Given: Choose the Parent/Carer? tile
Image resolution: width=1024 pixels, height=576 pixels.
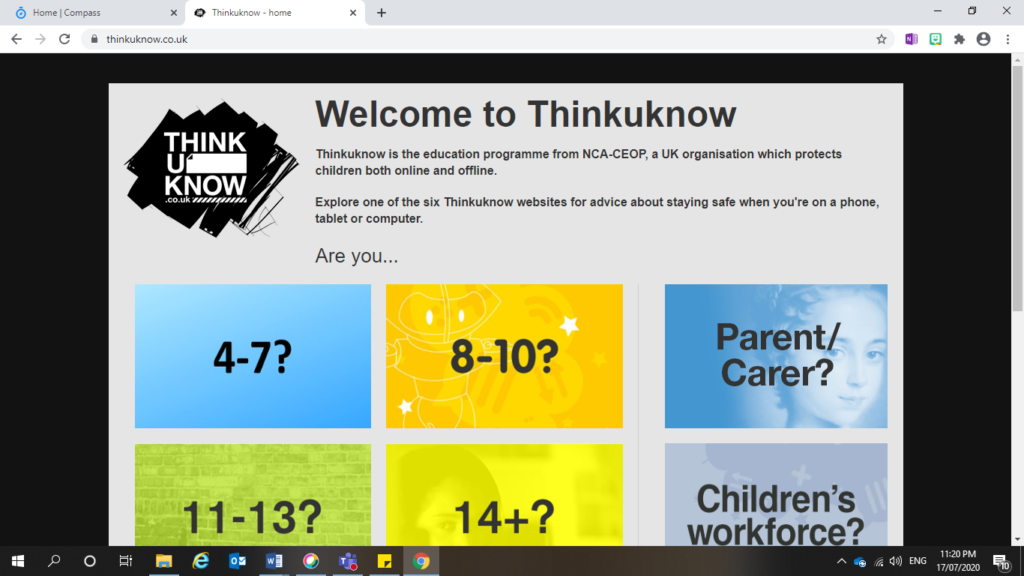Looking at the screenshot, I should pyautogui.click(x=776, y=356).
